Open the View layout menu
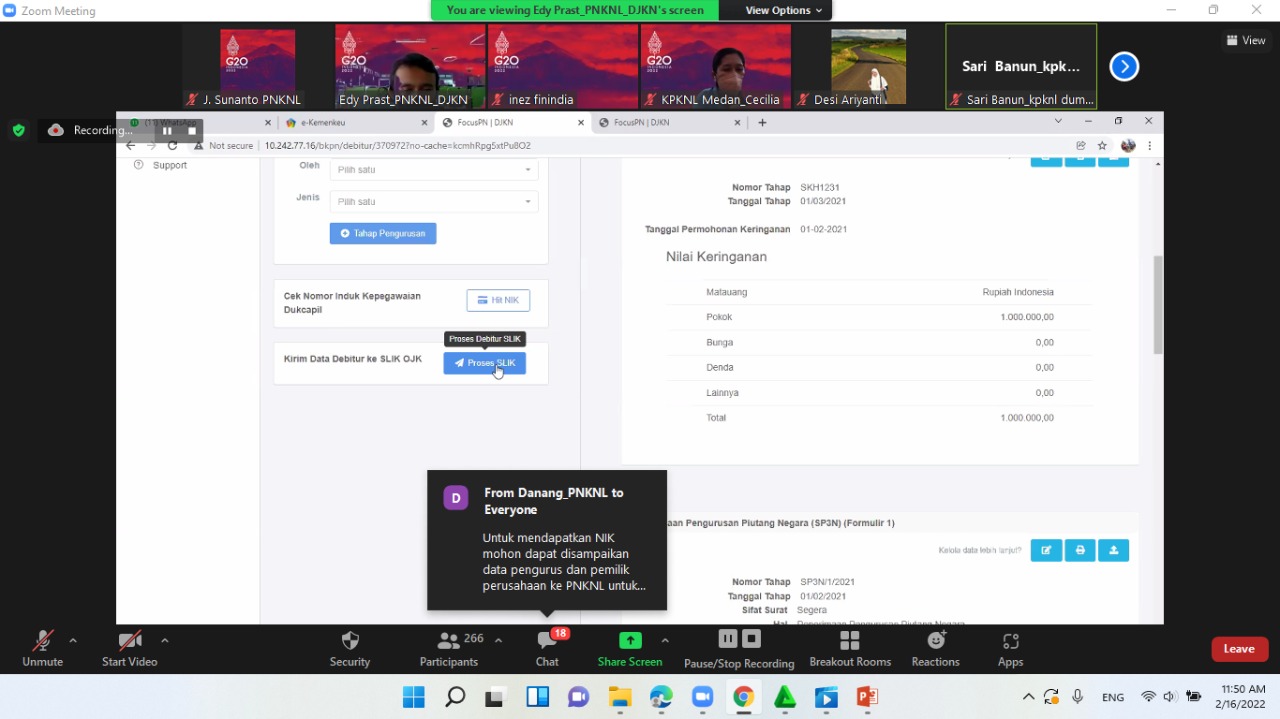This screenshot has height=719, width=1280. [x=1246, y=40]
